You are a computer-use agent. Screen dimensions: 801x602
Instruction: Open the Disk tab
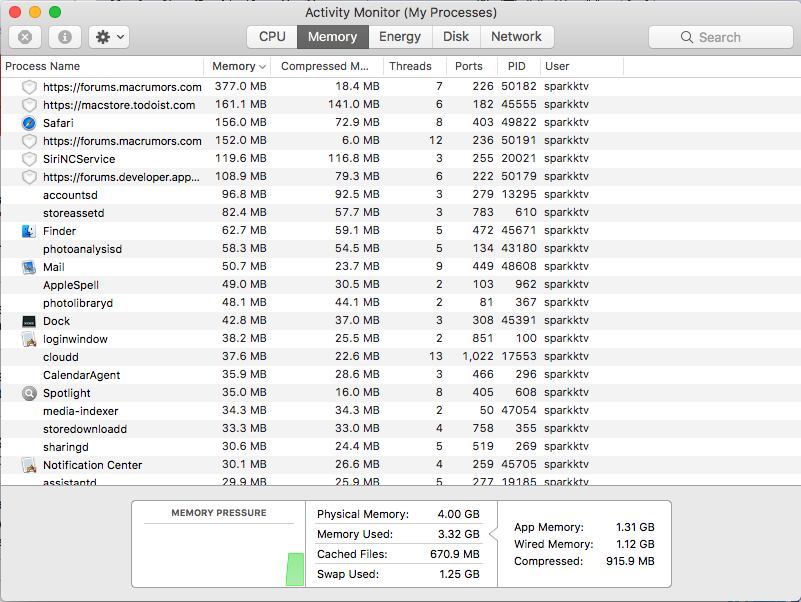pyautogui.click(x=456, y=37)
